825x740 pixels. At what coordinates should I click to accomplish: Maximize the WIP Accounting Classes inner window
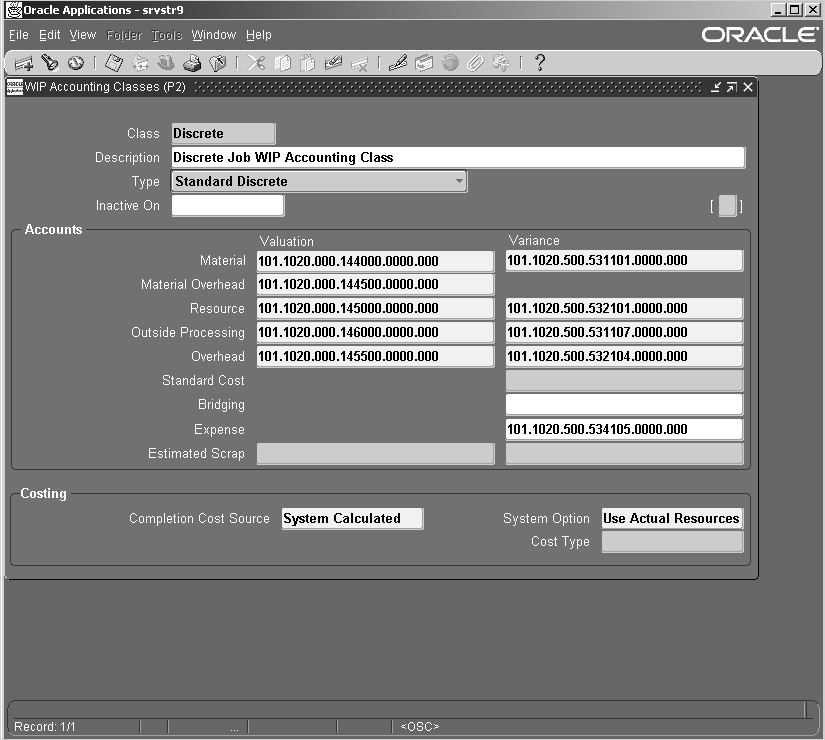(732, 87)
